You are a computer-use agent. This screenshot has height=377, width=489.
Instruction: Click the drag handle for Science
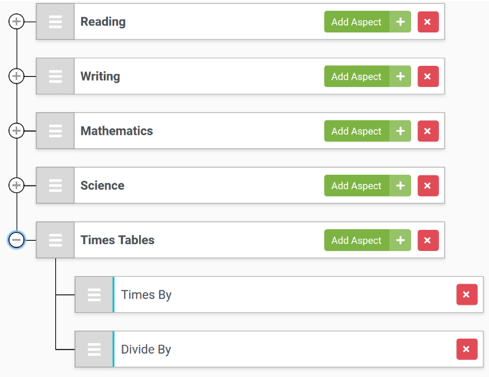coord(55,186)
